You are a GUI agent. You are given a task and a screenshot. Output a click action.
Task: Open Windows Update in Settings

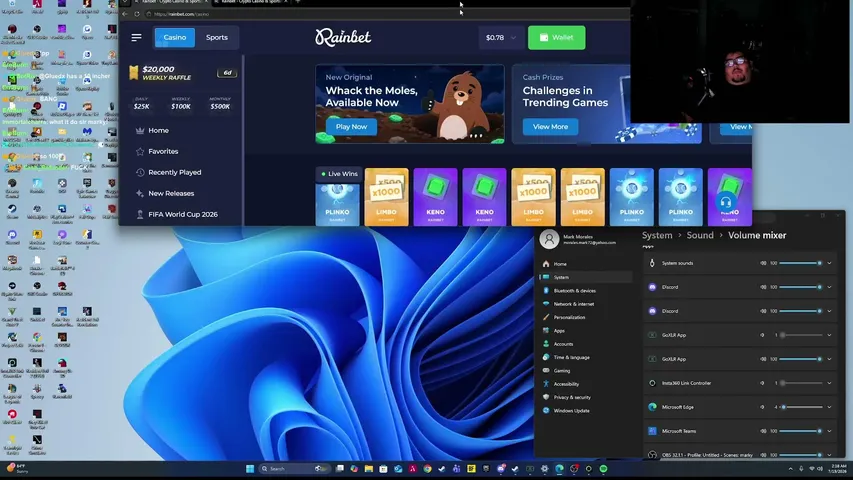pyautogui.click(x=571, y=410)
